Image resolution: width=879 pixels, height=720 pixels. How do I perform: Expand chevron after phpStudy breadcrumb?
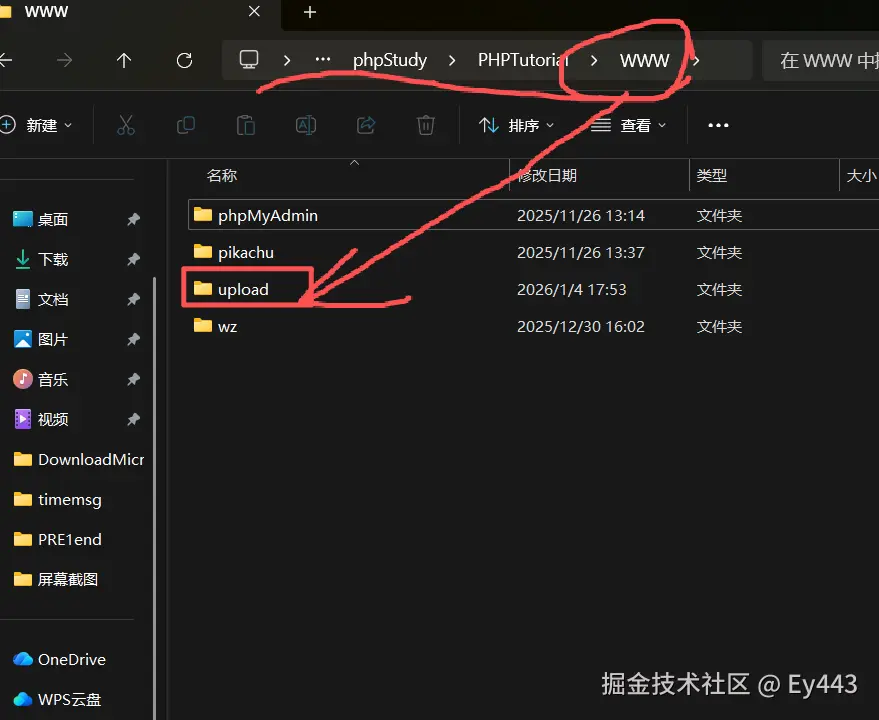[x=452, y=60]
